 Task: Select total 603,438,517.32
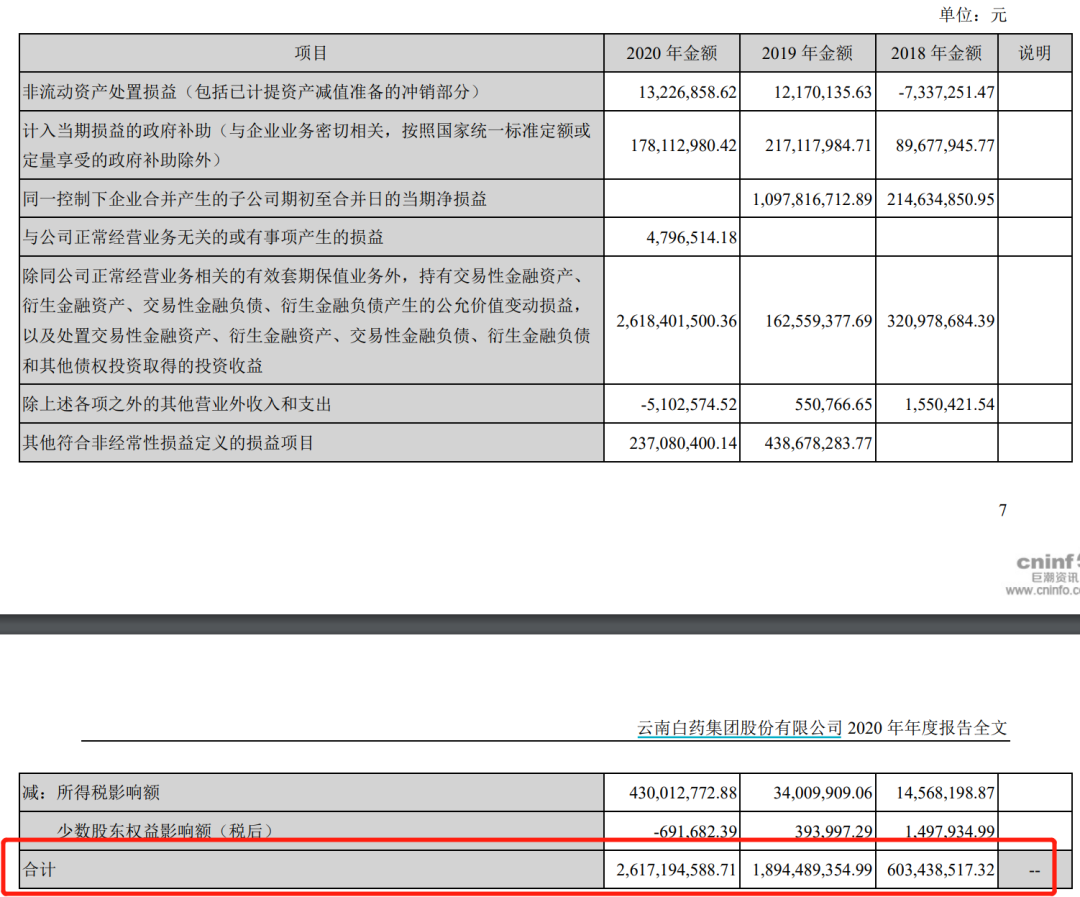tap(941, 870)
